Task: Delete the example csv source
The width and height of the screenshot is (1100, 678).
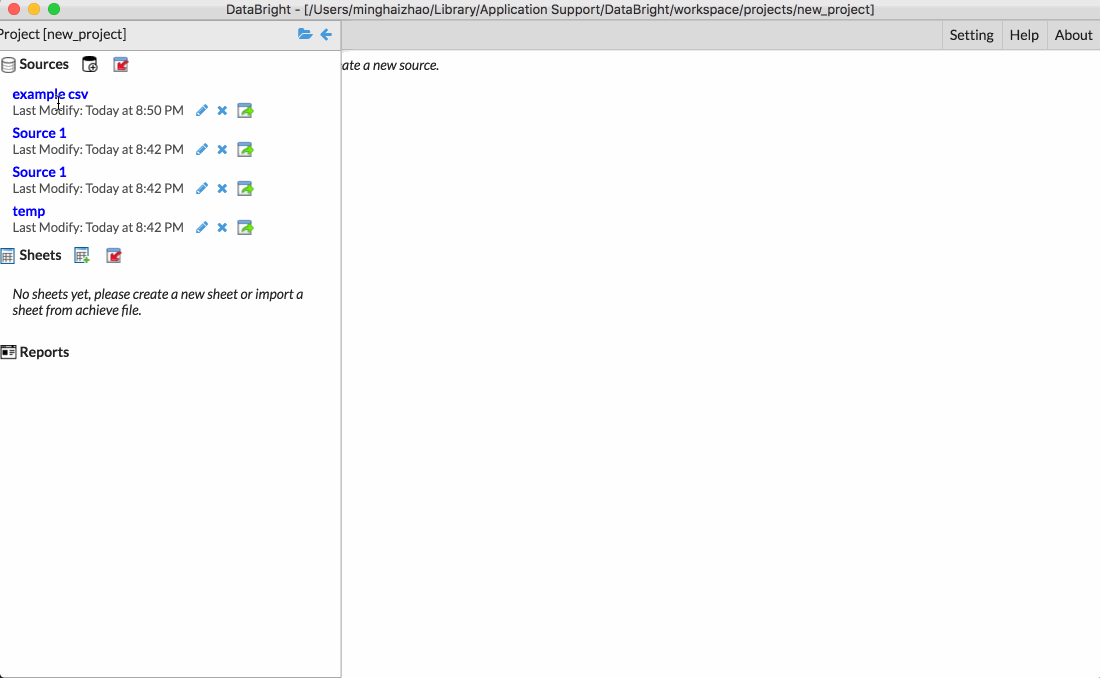Action: click(222, 110)
